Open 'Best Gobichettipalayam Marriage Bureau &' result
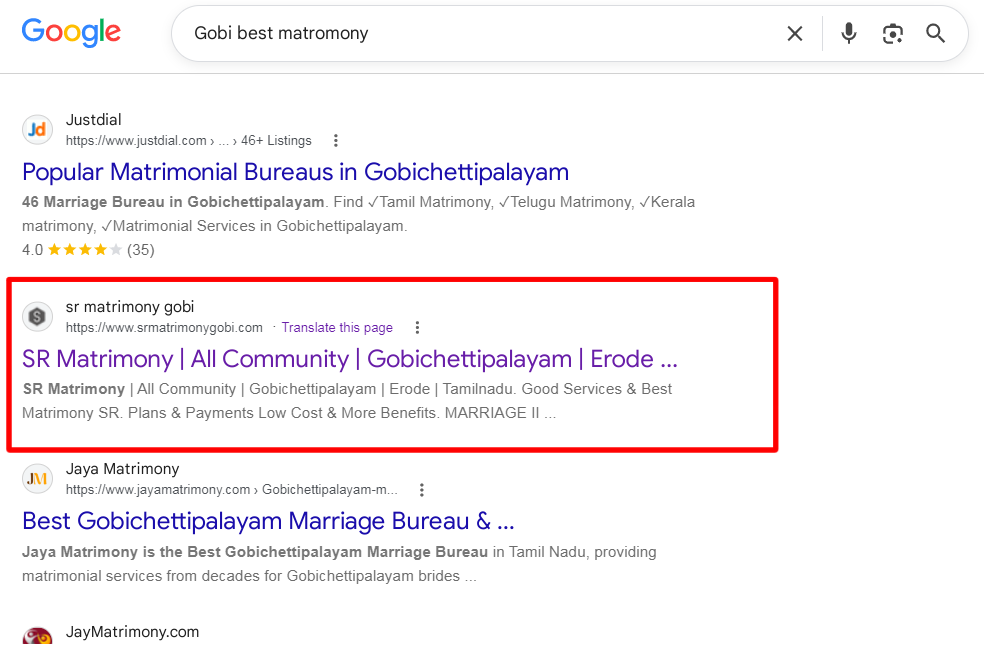Viewport: 984px width, 650px height. point(268,521)
